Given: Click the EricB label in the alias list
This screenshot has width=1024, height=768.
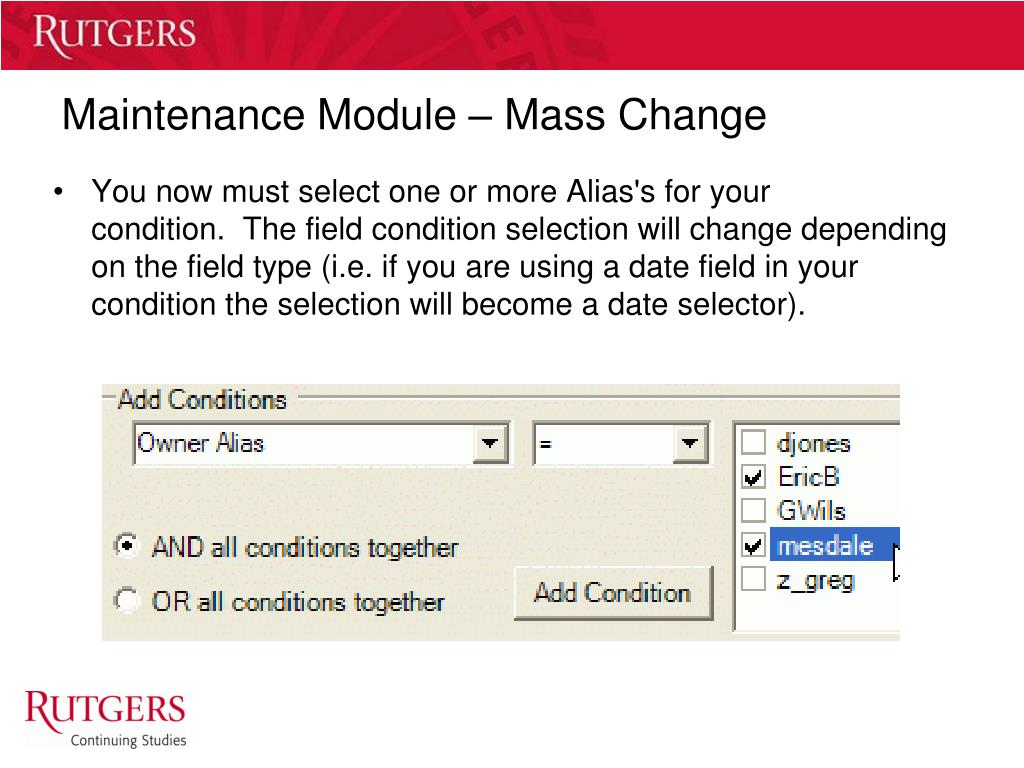Looking at the screenshot, I should click(808, 477).
